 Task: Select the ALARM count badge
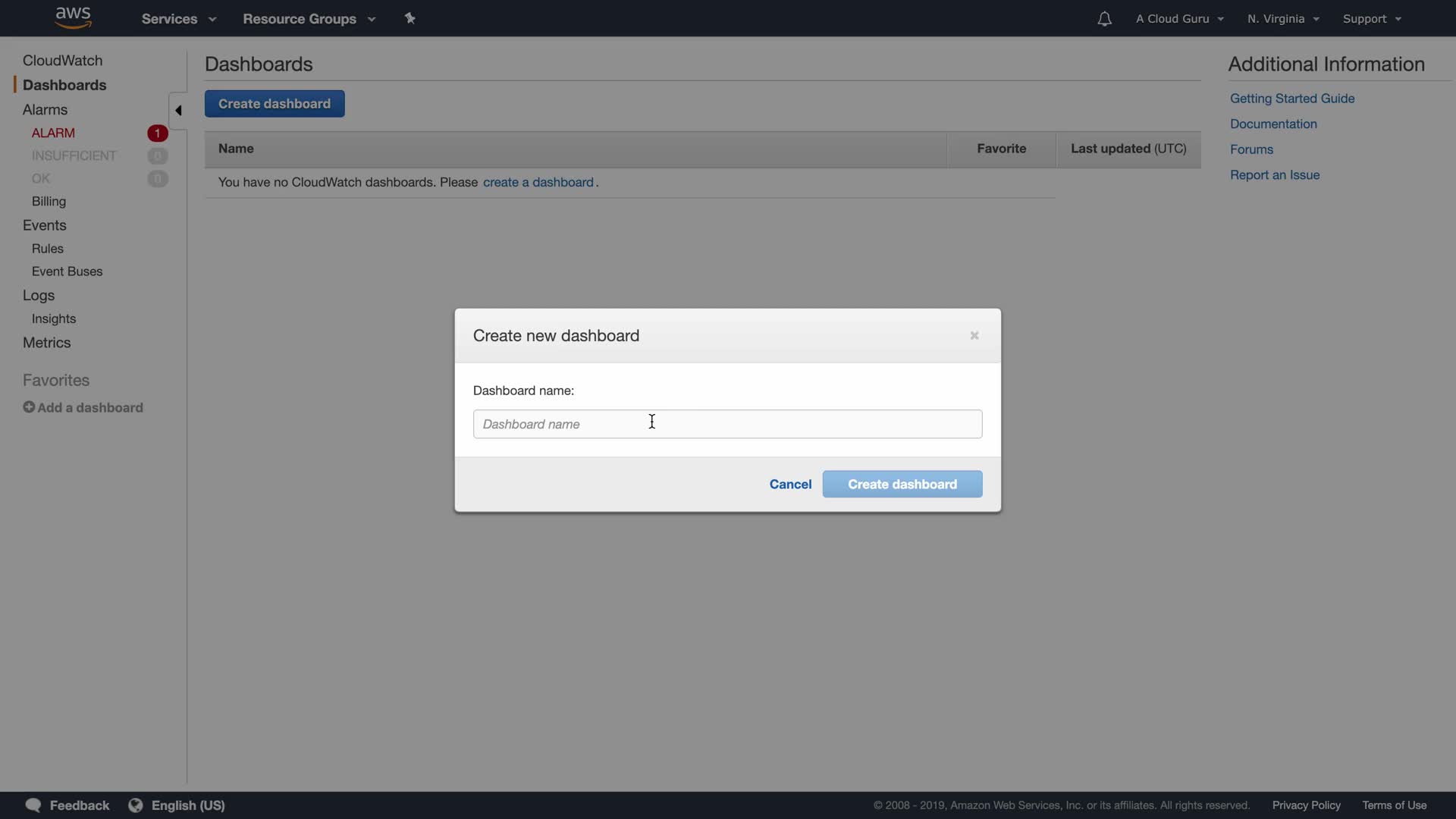click(x=157, y=133)
